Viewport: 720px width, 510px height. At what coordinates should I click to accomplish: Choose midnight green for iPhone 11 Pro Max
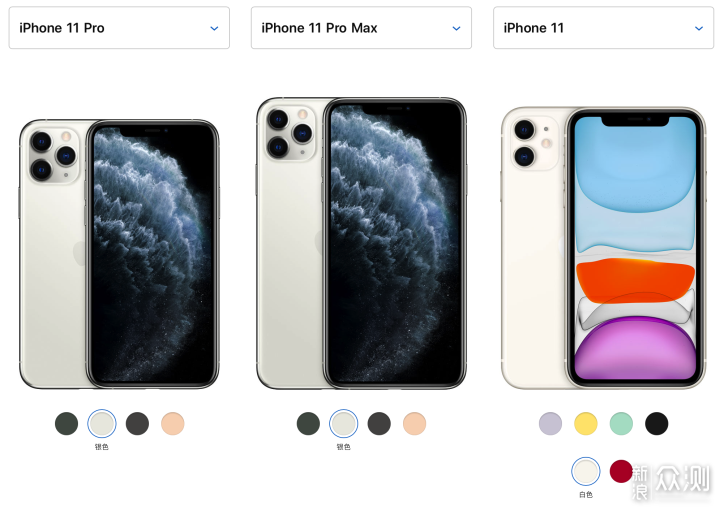pyautogui.click(x=308, y=423)
